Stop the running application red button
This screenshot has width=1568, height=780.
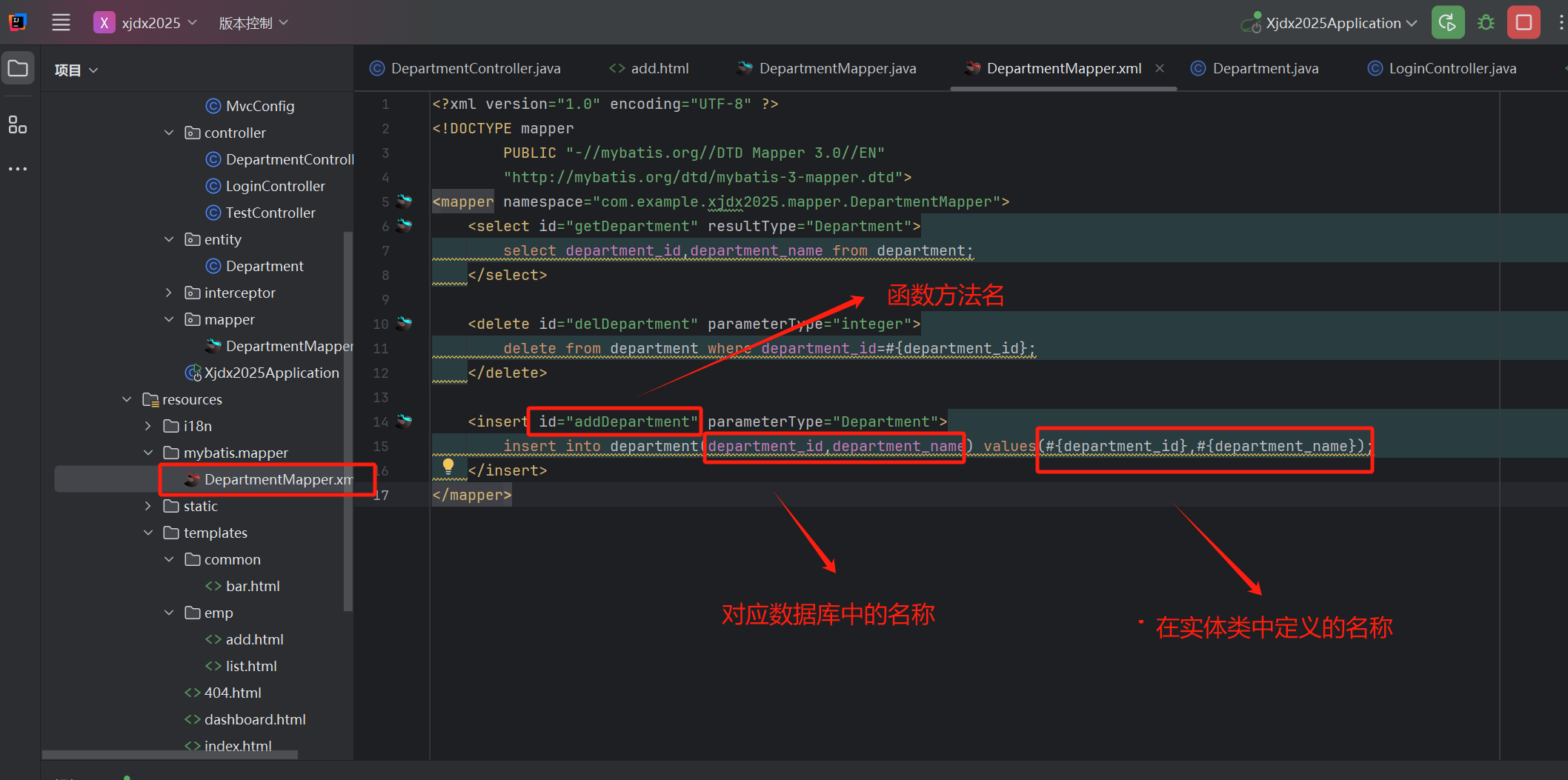[1524, 23]
